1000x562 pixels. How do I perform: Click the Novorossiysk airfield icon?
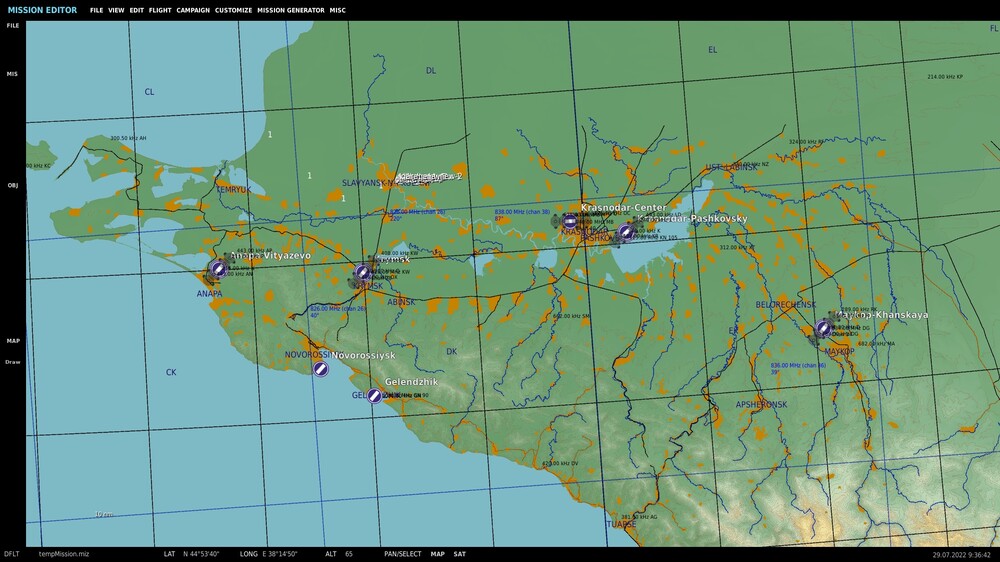321,369
